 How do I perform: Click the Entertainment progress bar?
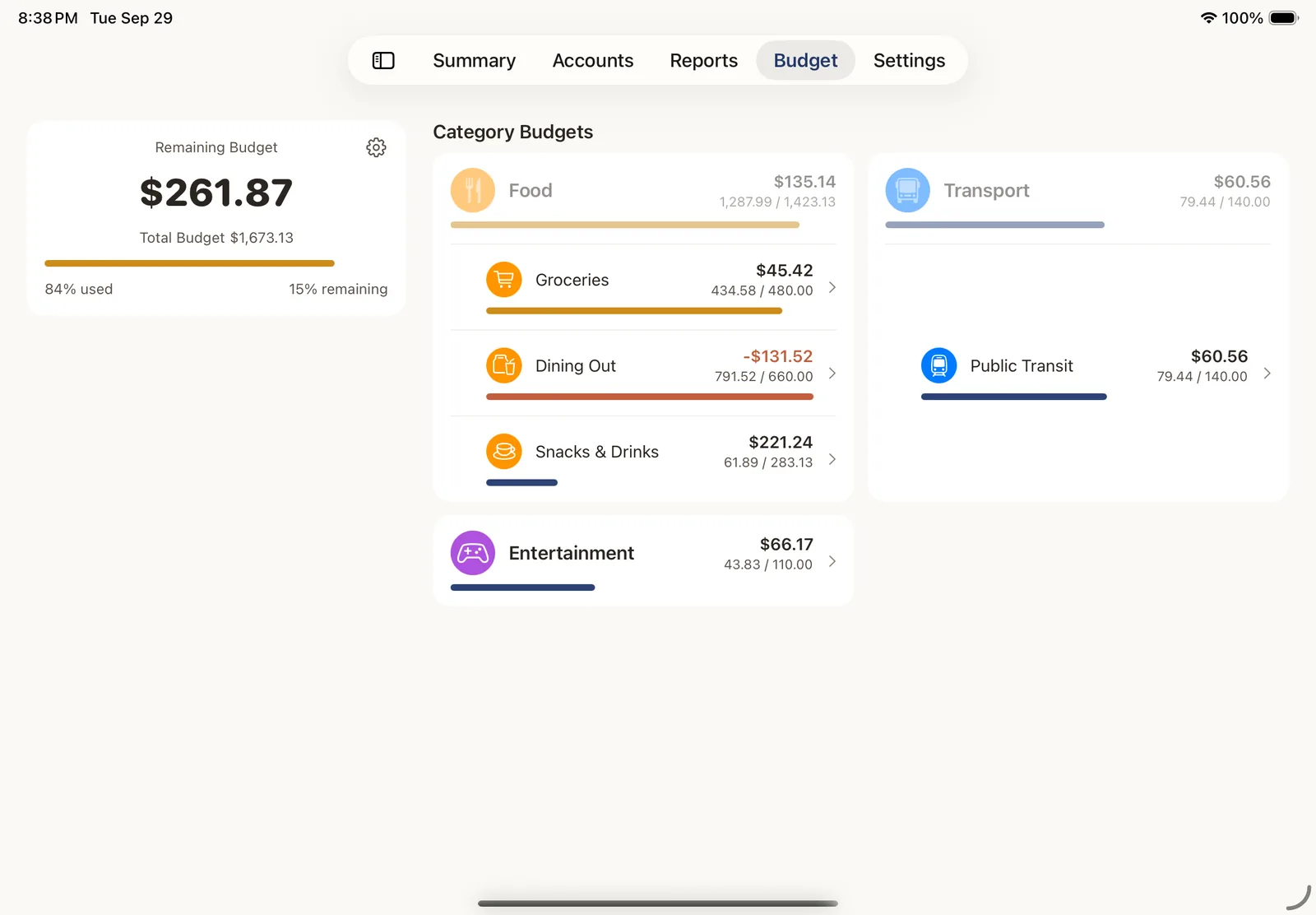523,588
